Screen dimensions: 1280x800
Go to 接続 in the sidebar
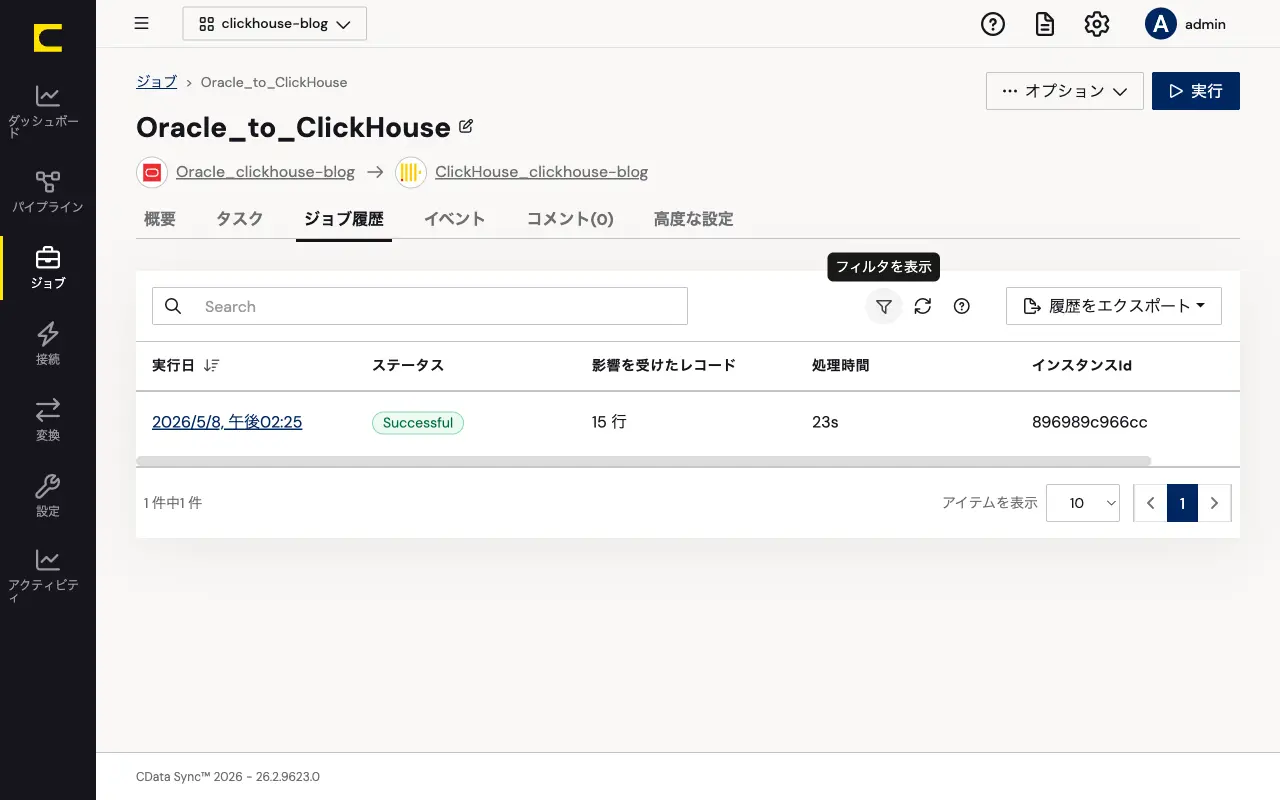pyautogui.click(x=47, y=343)
